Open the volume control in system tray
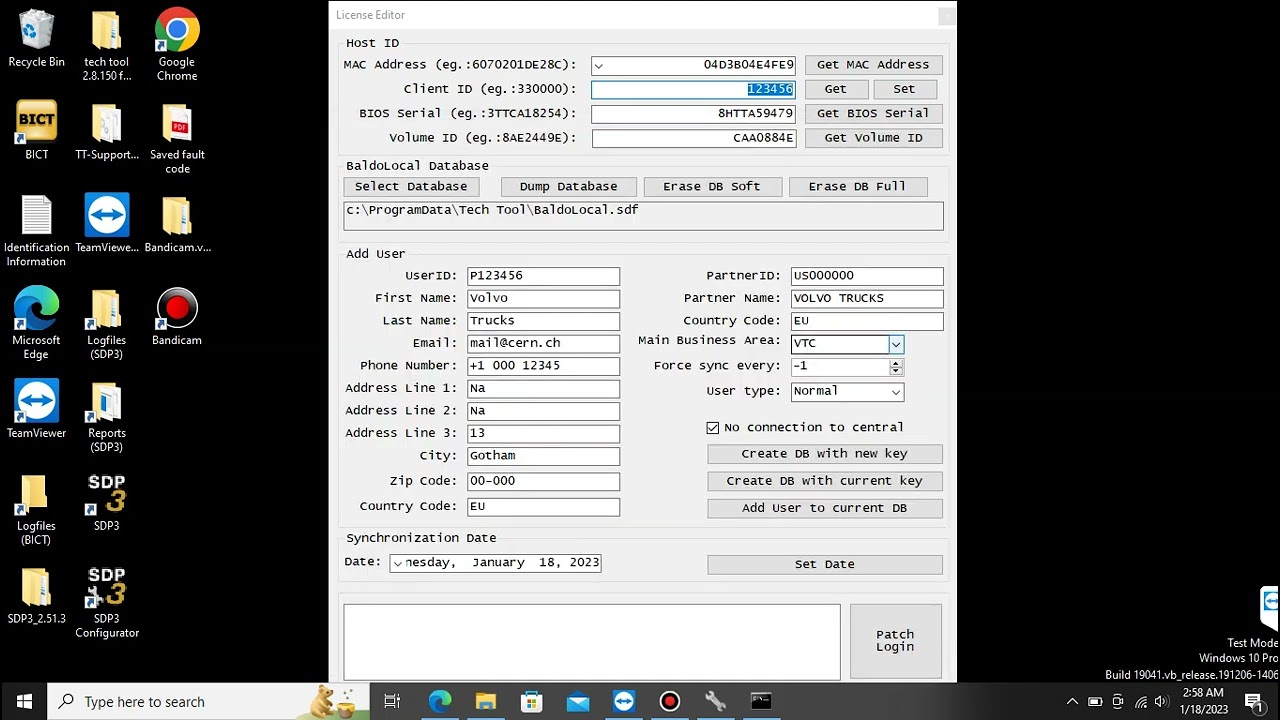The image size is (1280, 720). click(x=1162, y=701)
